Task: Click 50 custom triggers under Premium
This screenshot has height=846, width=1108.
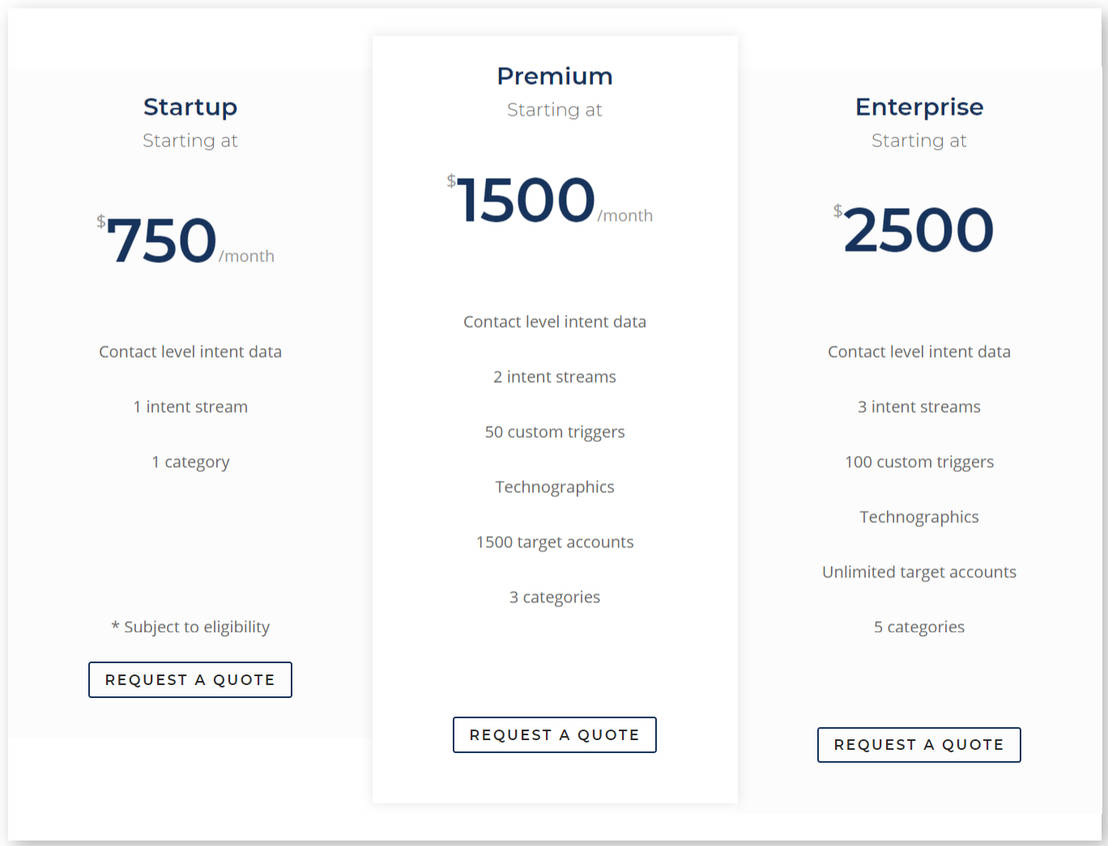Action: click(555, 432)
